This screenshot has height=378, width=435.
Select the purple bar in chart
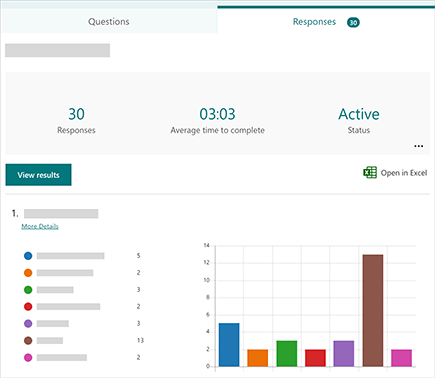point(344,354)
